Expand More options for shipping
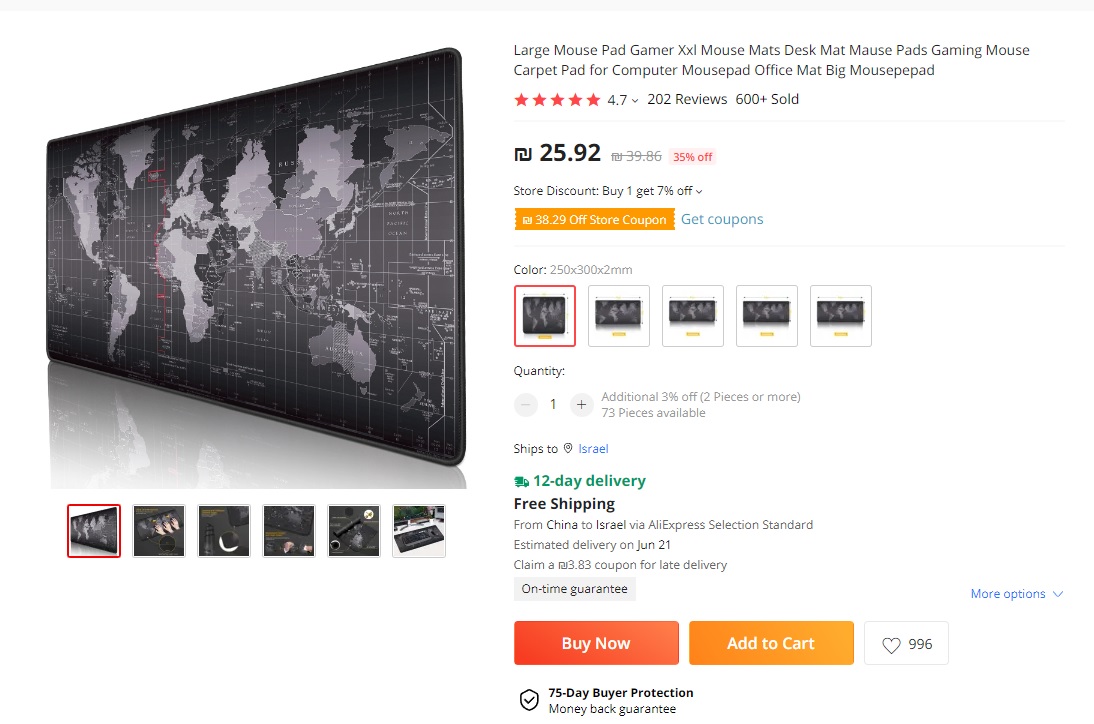1094x724 pixels. [1017, 594]
